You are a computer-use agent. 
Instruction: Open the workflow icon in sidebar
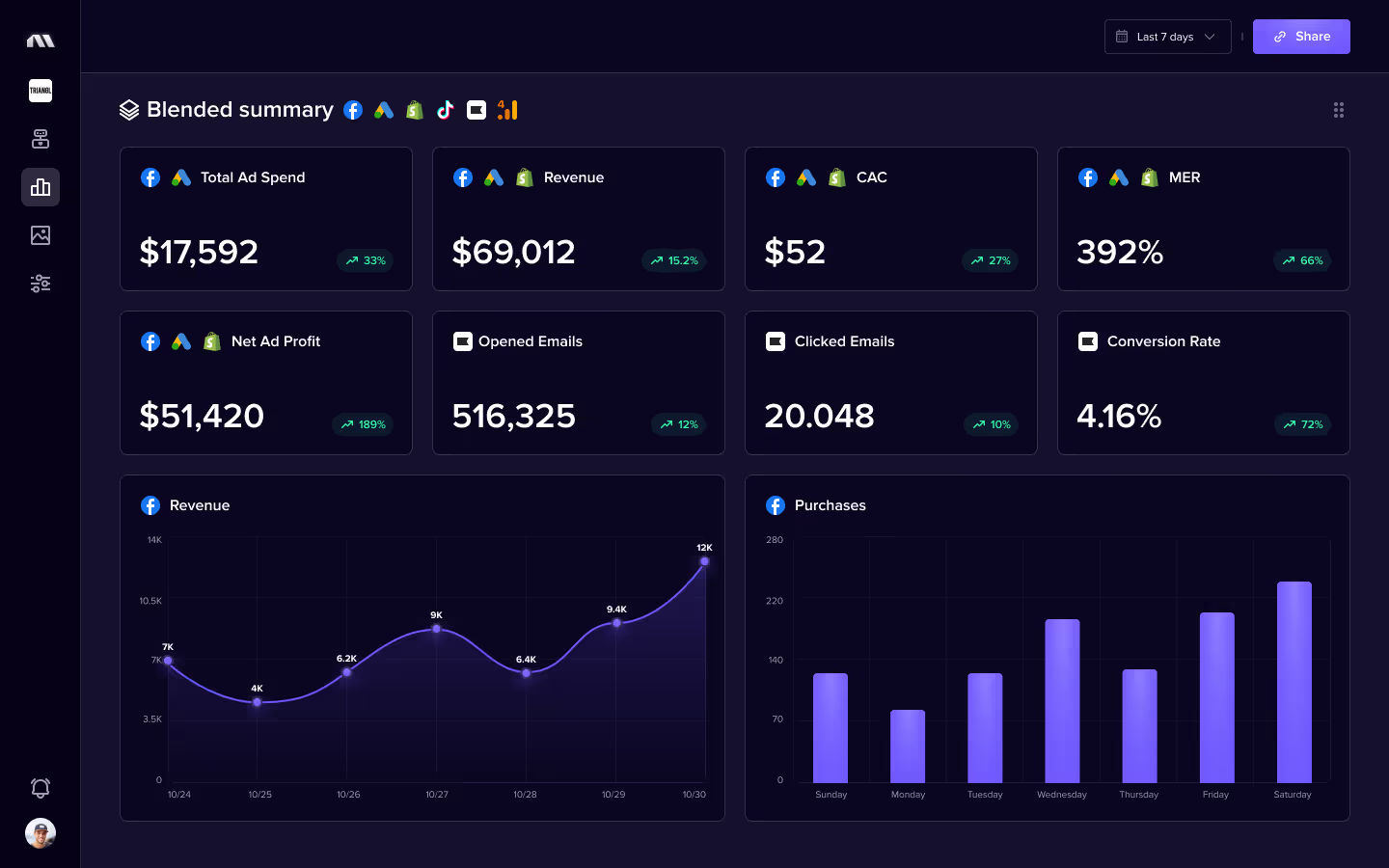click(x=41, y=139)
